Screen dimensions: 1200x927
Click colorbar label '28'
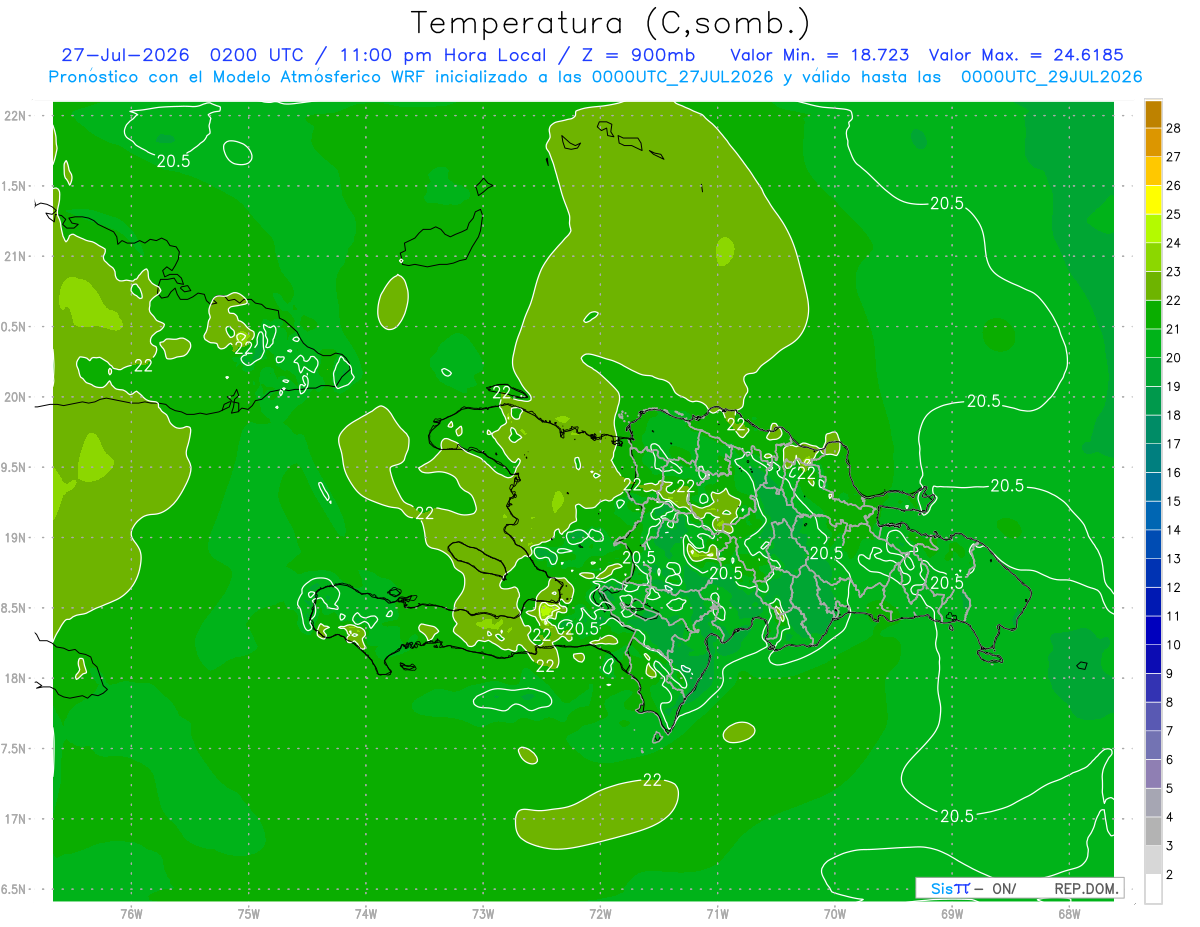1174,128
